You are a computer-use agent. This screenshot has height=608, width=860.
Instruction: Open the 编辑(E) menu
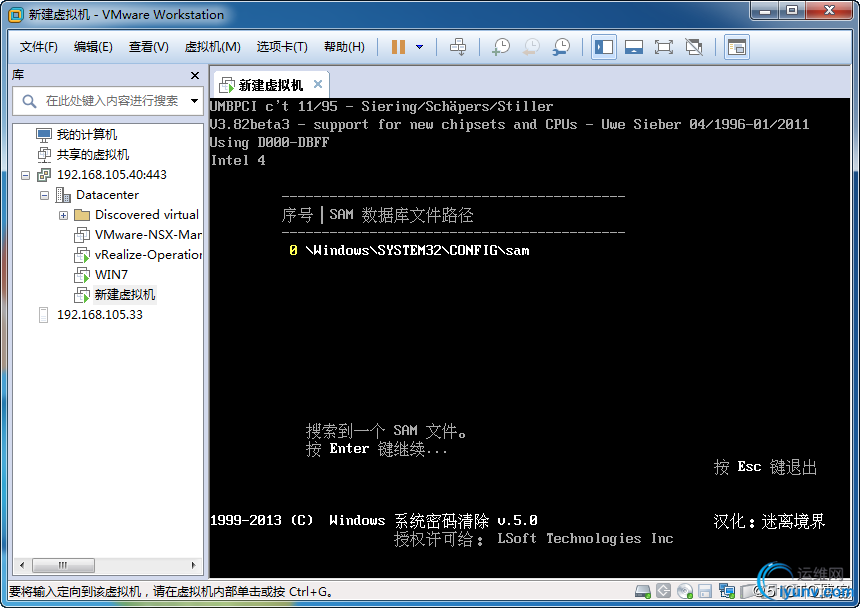tap(93, 47)
